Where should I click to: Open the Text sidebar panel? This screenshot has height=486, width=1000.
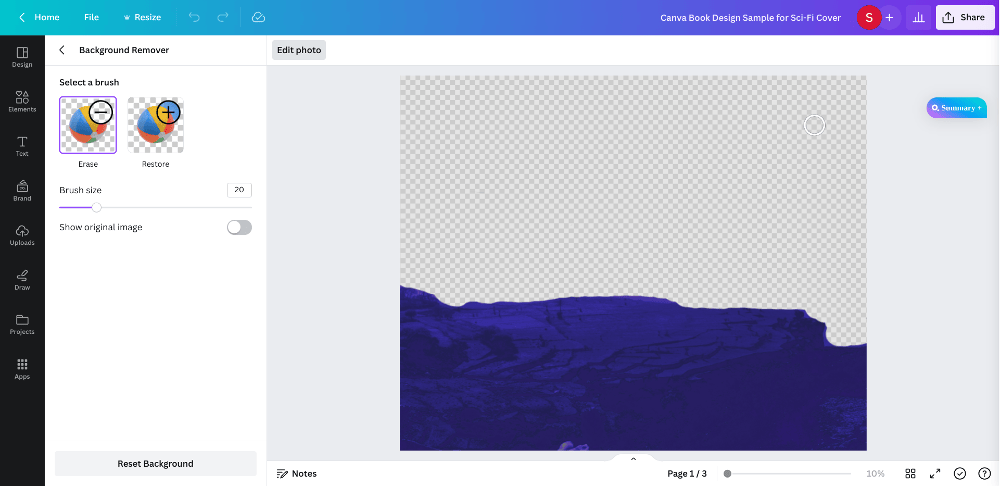pyautogui.click(x=22, y=146)
